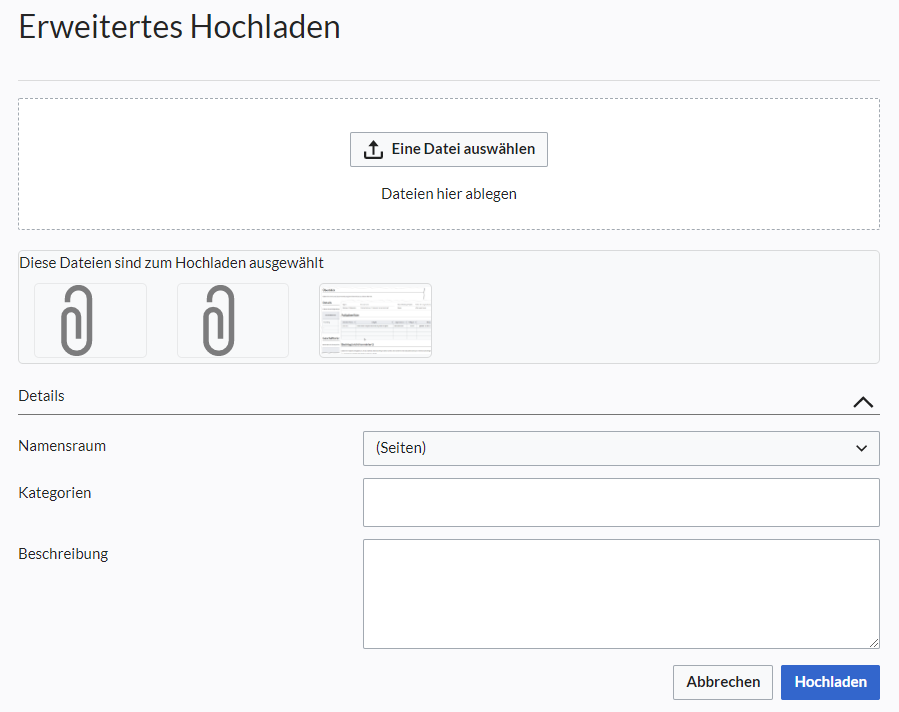The image size is (899, 712).
Task: Click the Namensraum field label
Action: pos(62,446)
